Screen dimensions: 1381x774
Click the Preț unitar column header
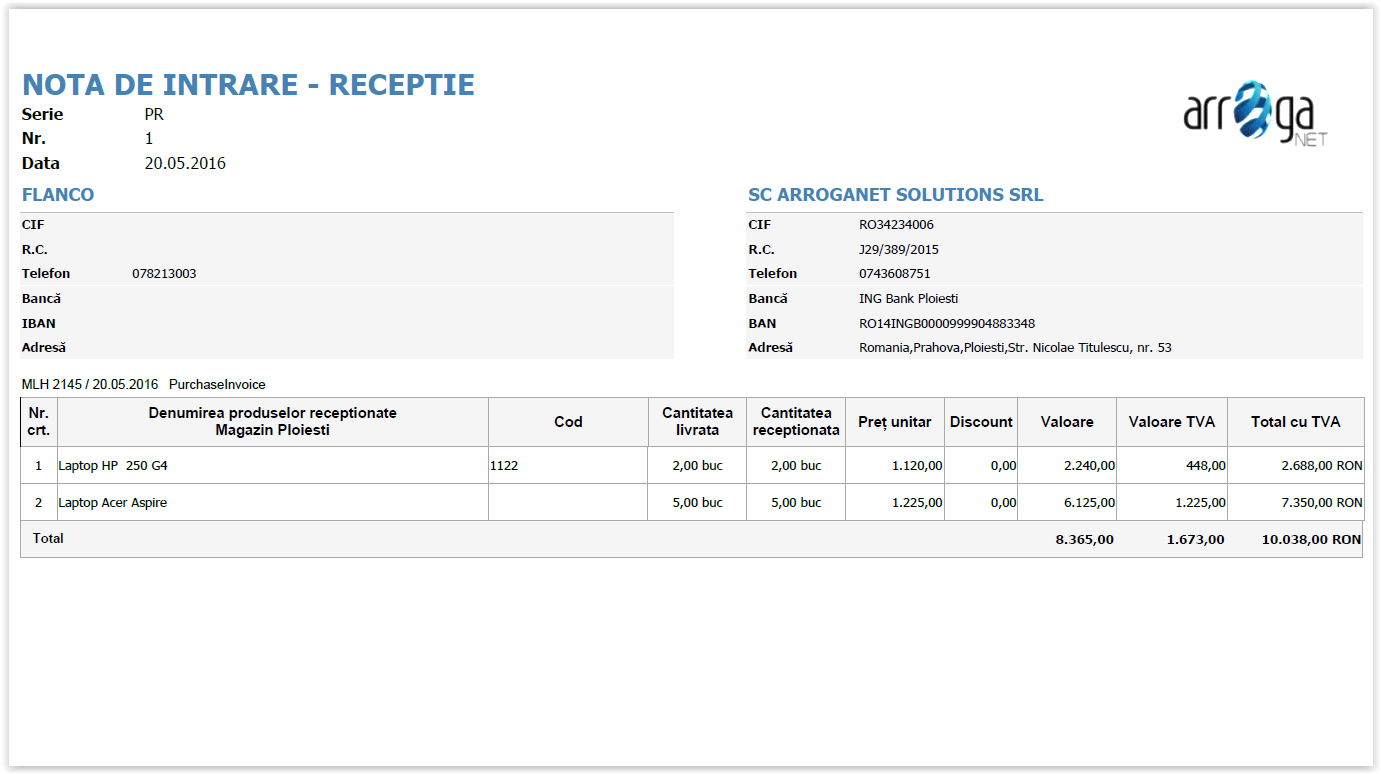(x=895, y=422)
